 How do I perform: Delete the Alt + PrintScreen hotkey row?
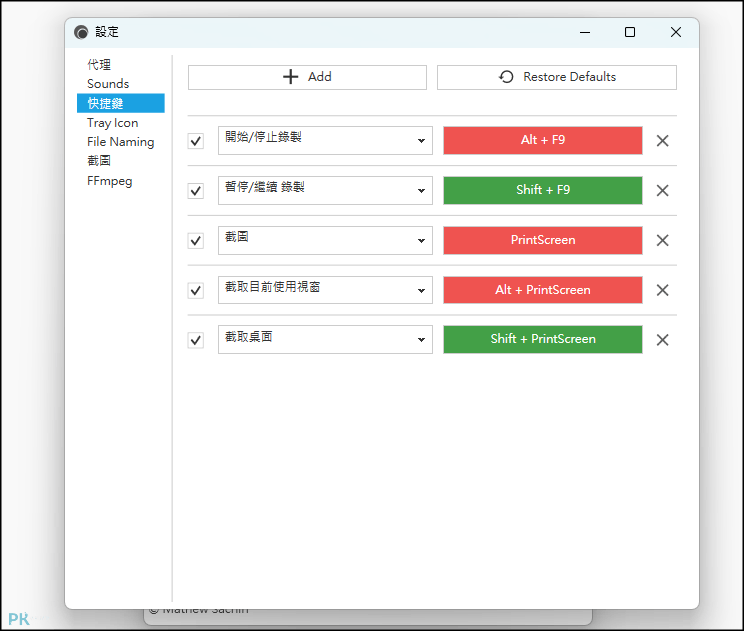pos(662,290)
